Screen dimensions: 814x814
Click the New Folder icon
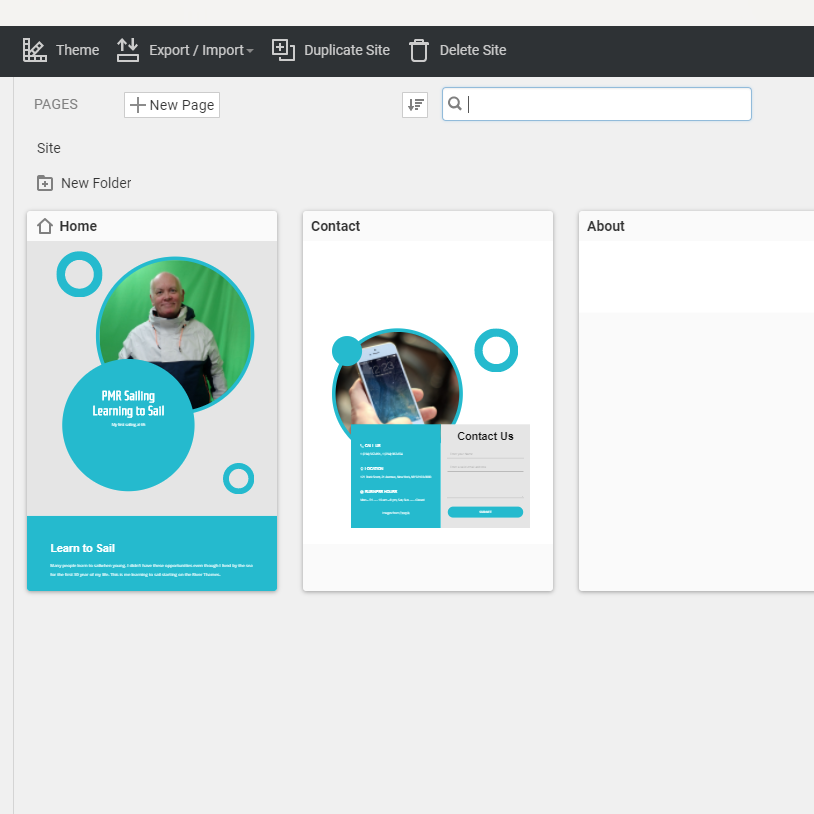coord(45,183)
